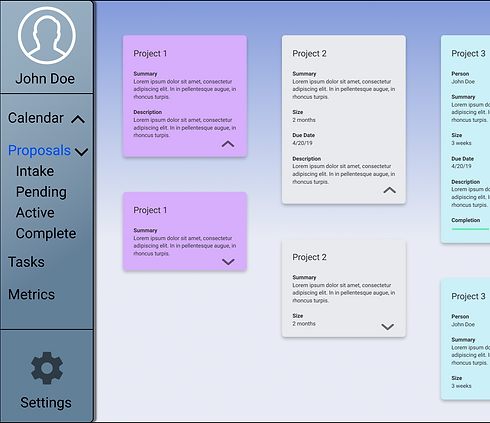Image resolution: width=490 pixels, height=423 pixels.
Task: Go to Active proposals
Action: pos(35,213)
